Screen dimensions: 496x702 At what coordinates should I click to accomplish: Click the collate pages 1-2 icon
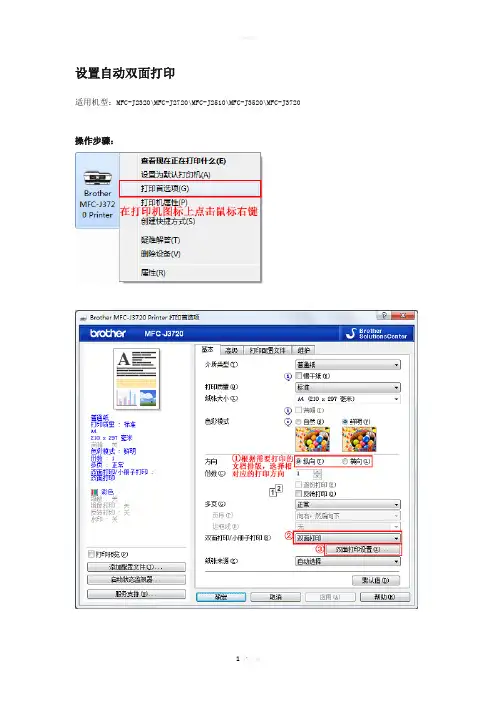click(276, 490)
